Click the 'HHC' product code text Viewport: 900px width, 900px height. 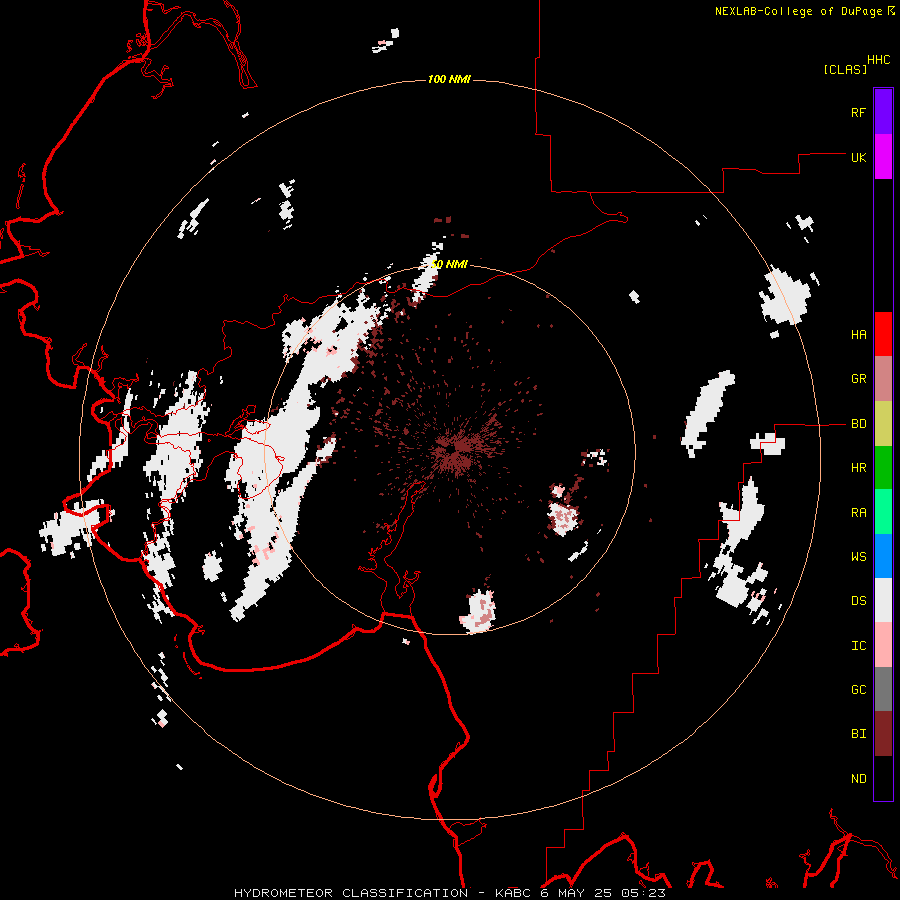click(x=878, y=60)
